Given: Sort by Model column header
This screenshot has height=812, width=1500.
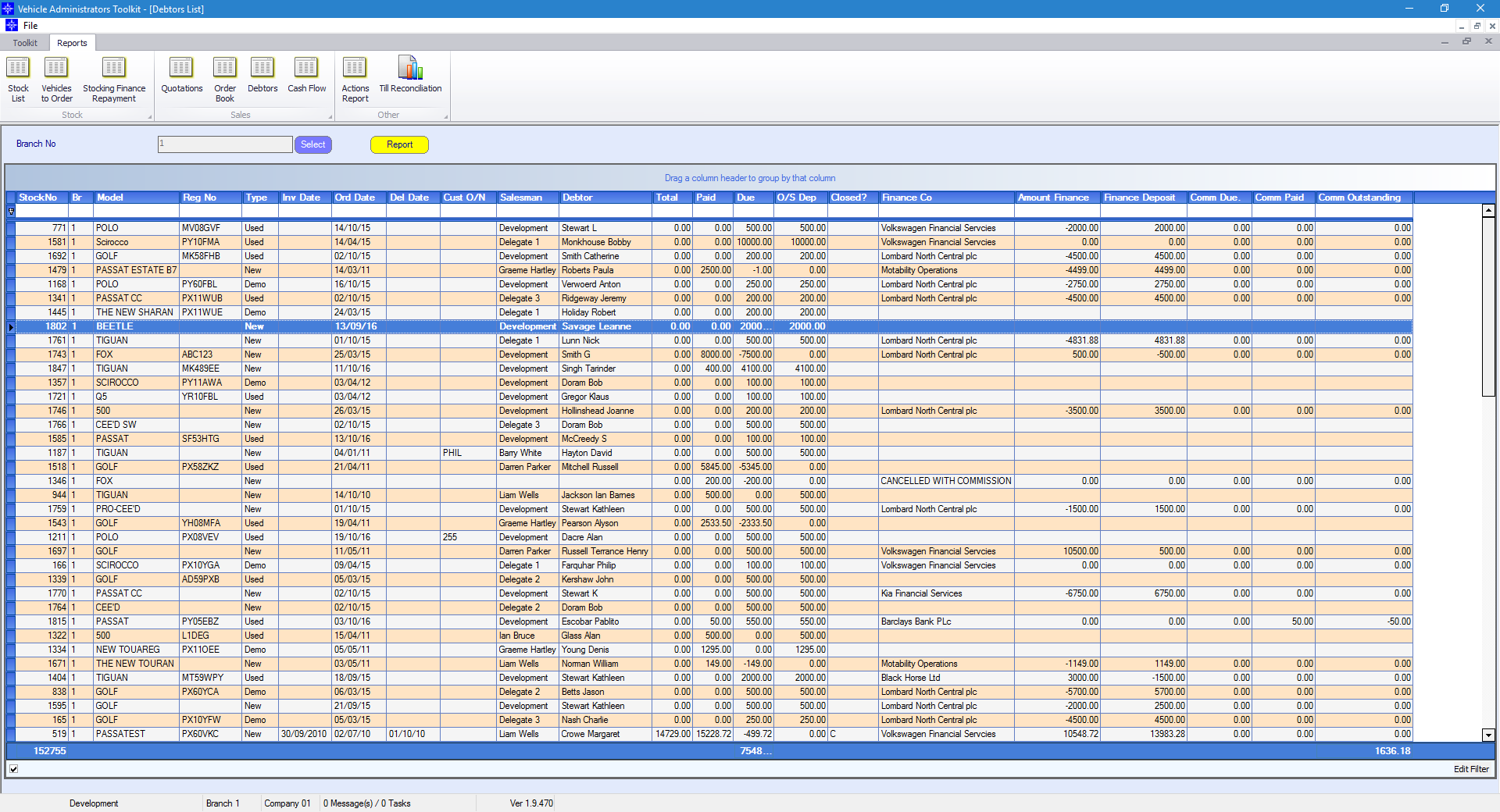Looking at the screenshot, I should 137,198.
